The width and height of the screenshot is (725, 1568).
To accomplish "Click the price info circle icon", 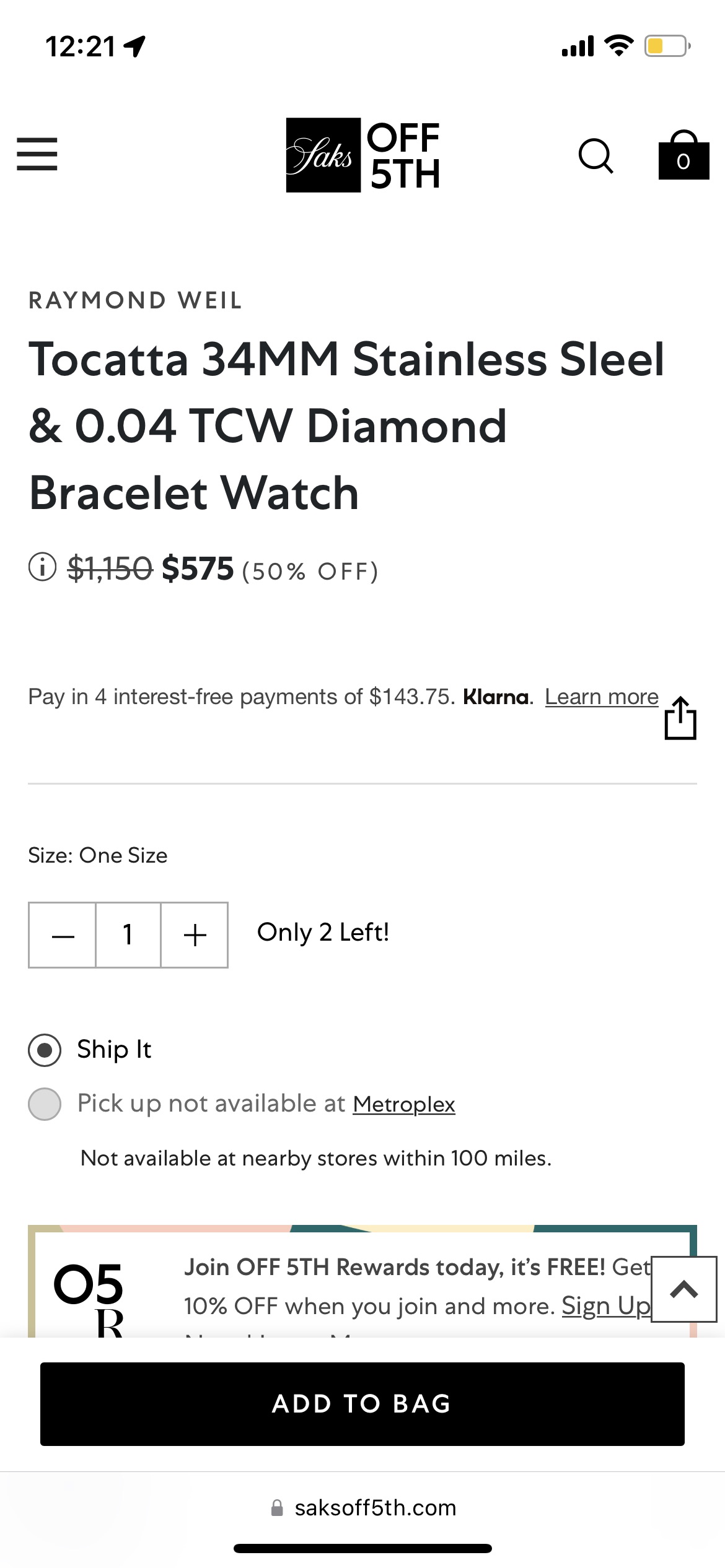I will (x=42, y=567).
